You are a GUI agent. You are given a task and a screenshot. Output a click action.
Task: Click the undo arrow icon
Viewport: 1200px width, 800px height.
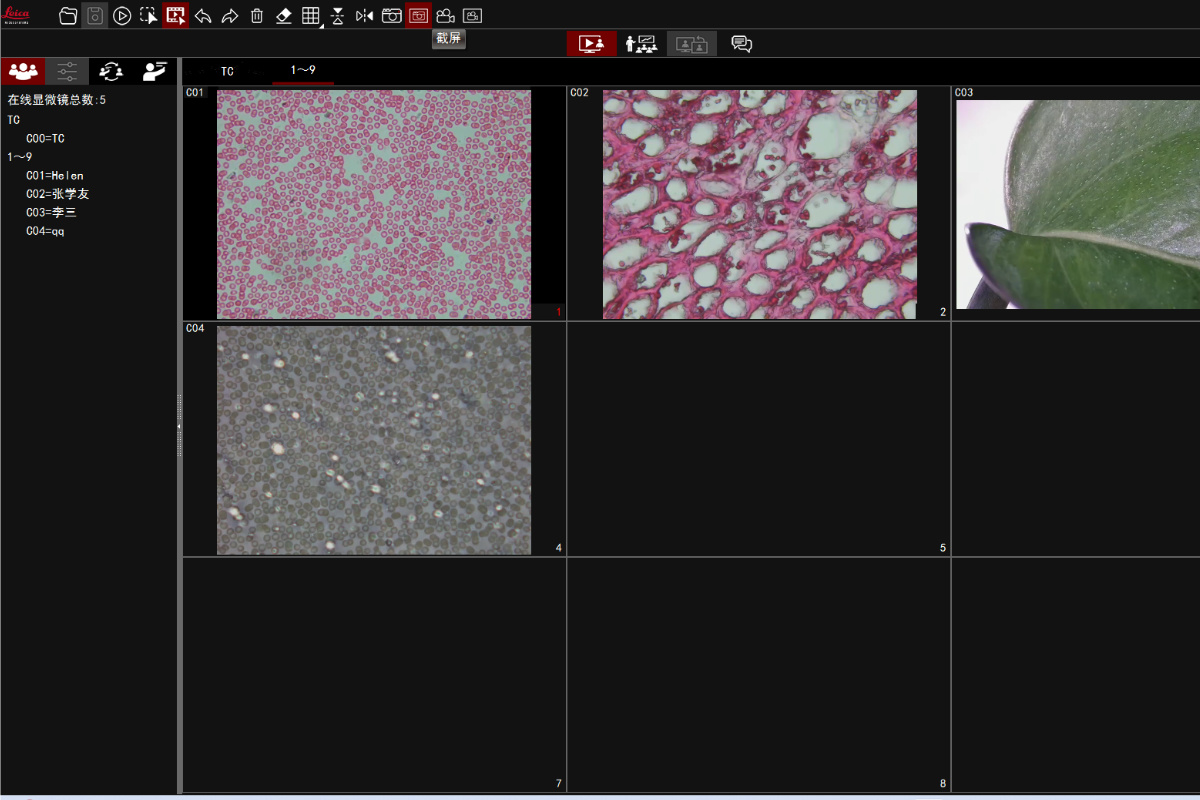click(x=203, y=16)
